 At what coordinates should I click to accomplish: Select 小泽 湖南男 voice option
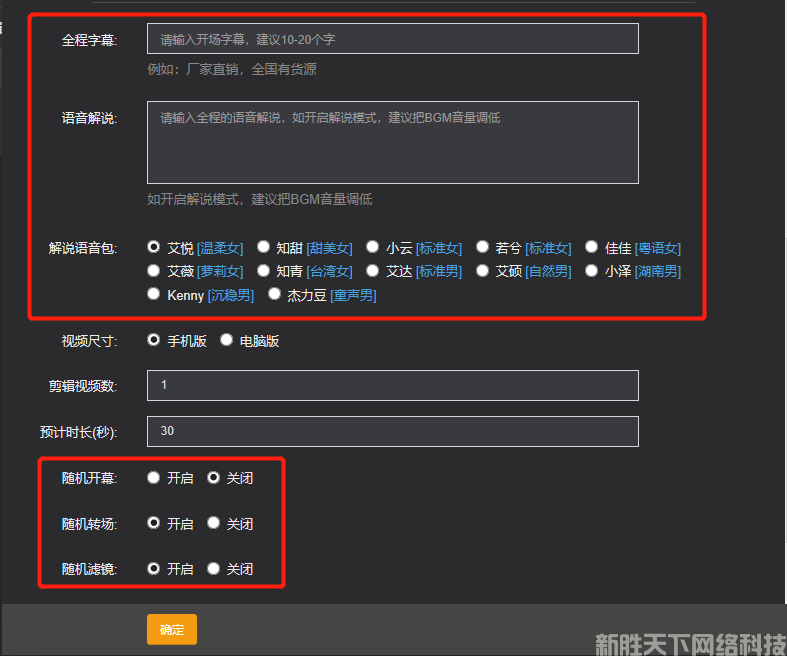[x=592, y=271]
